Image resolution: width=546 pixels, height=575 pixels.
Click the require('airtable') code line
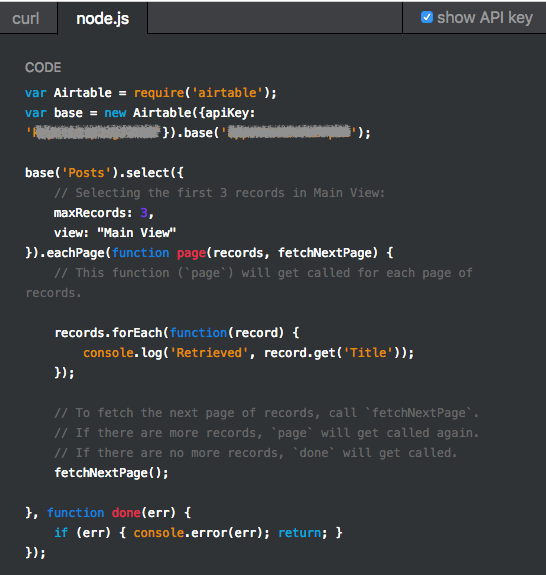[151, 93]
